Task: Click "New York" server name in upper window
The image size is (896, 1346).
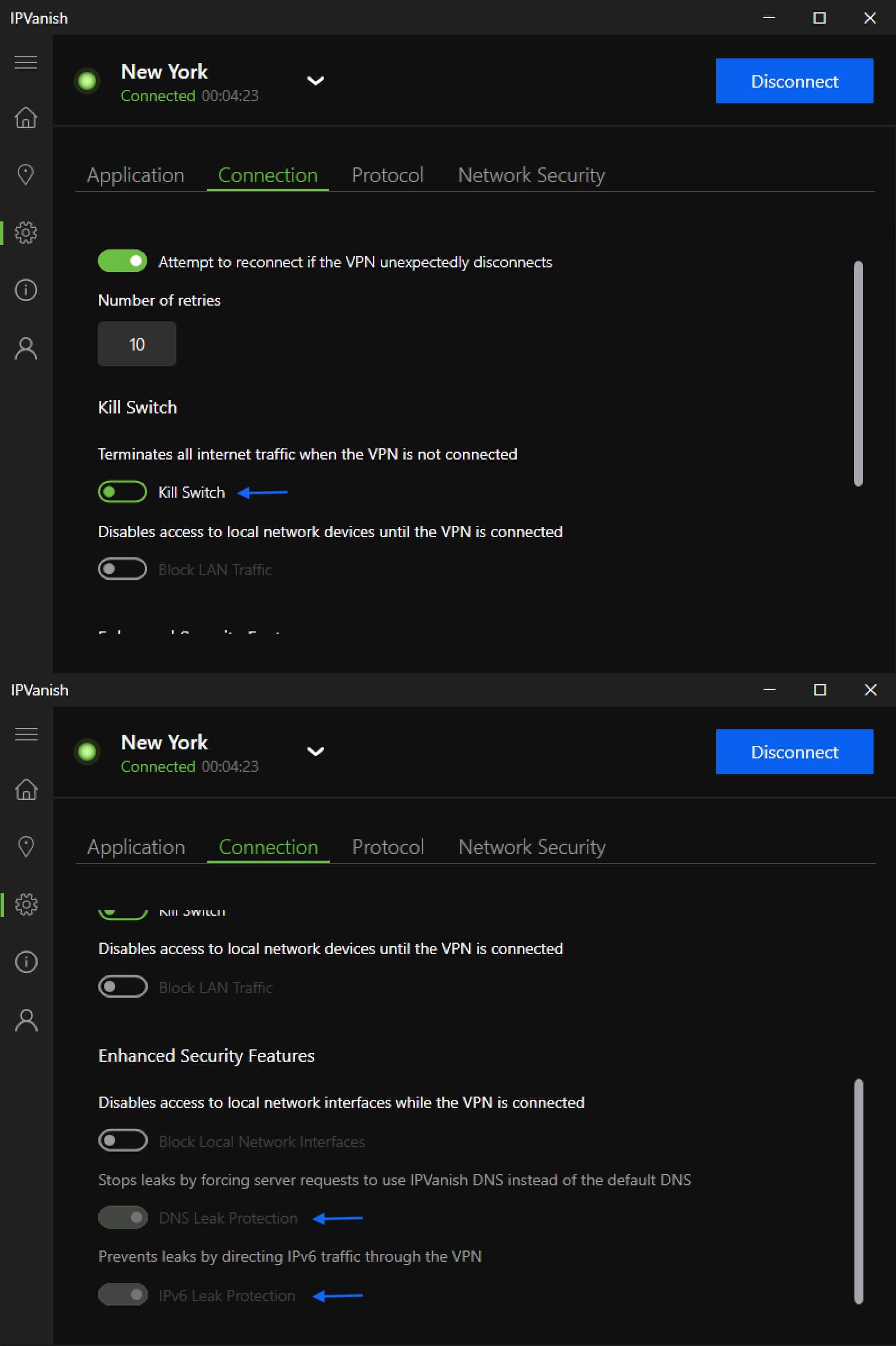Action: tap(165, 71)
